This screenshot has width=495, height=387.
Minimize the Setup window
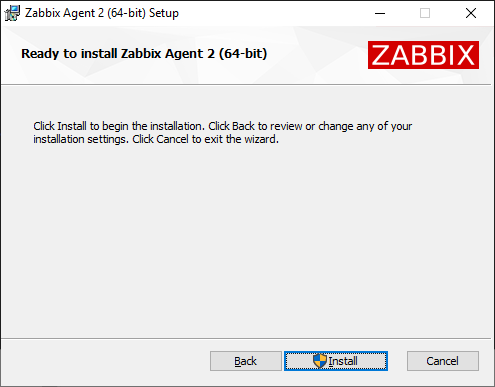pyautogui.click(x=380, y=13)
